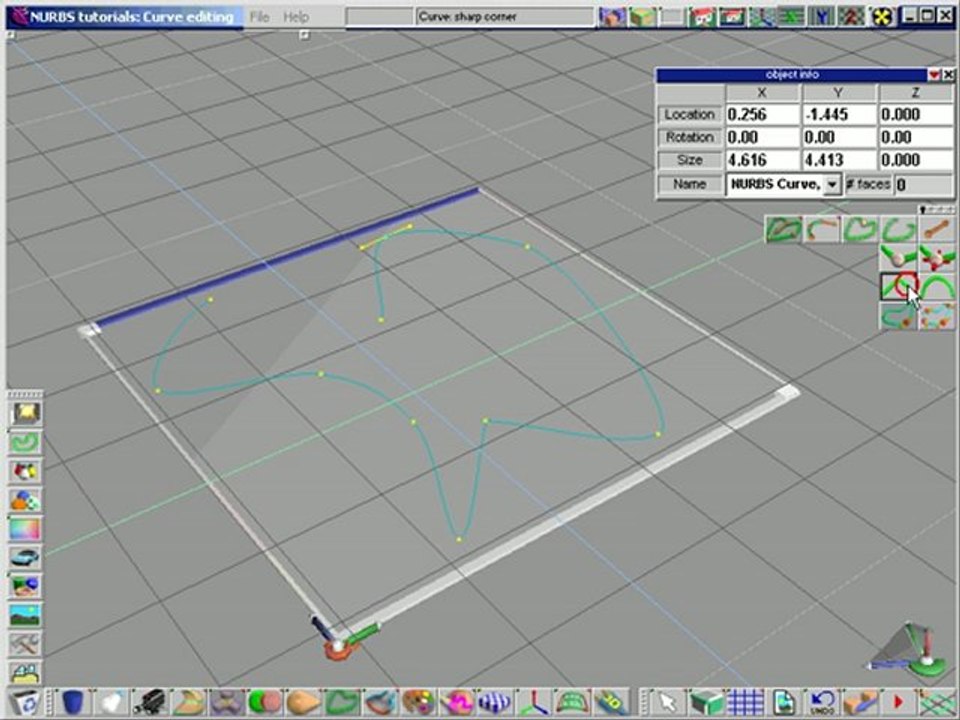Select the smooth green arch curve tool
The height and width of the screenshot is (720, 960).
click(x=937, y=286)
